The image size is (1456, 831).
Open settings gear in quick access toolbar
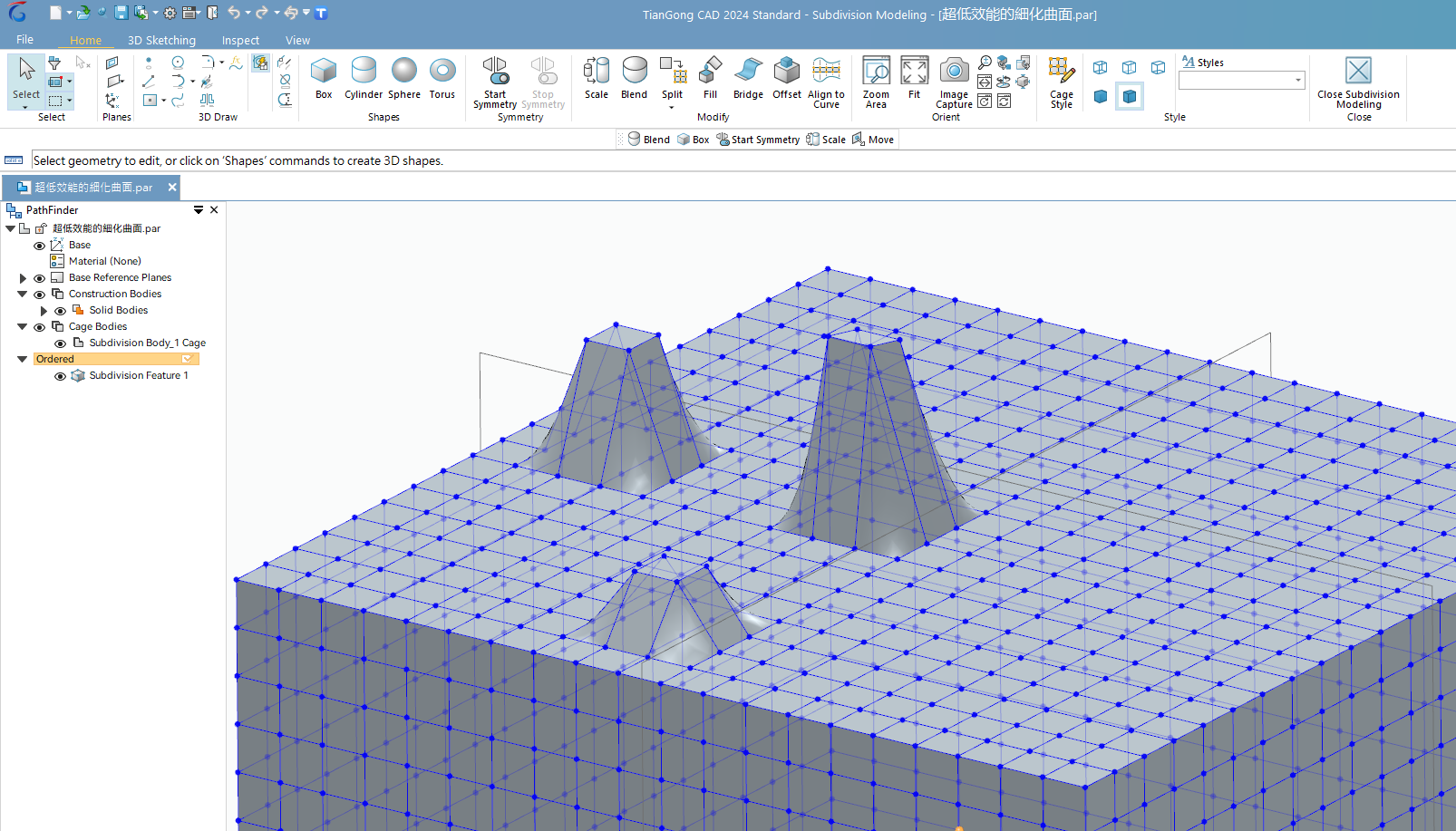coord(170,13)
